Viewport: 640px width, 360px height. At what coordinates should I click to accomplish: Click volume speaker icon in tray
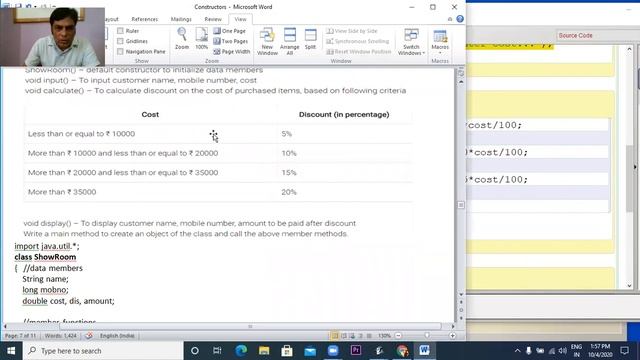point(562,351)
